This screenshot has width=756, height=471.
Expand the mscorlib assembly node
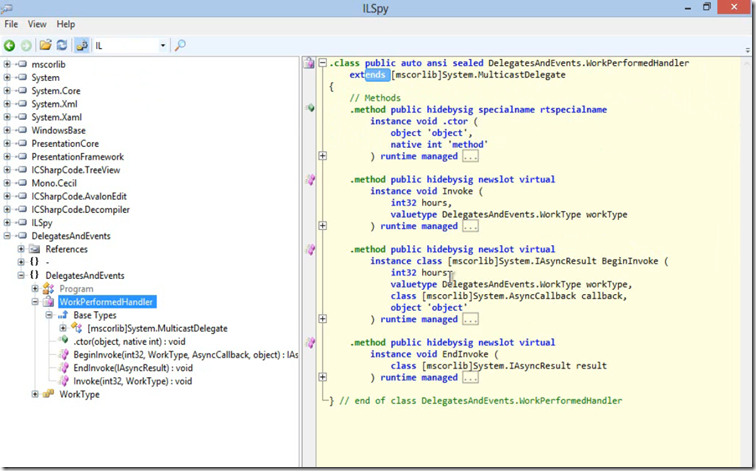(x=7, y=64)
